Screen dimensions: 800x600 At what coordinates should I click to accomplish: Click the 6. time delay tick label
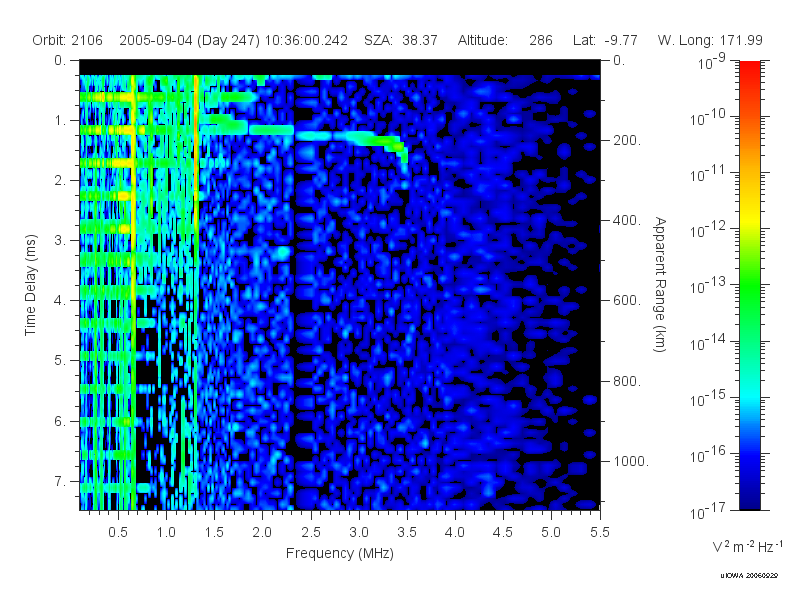pos(60,421)
